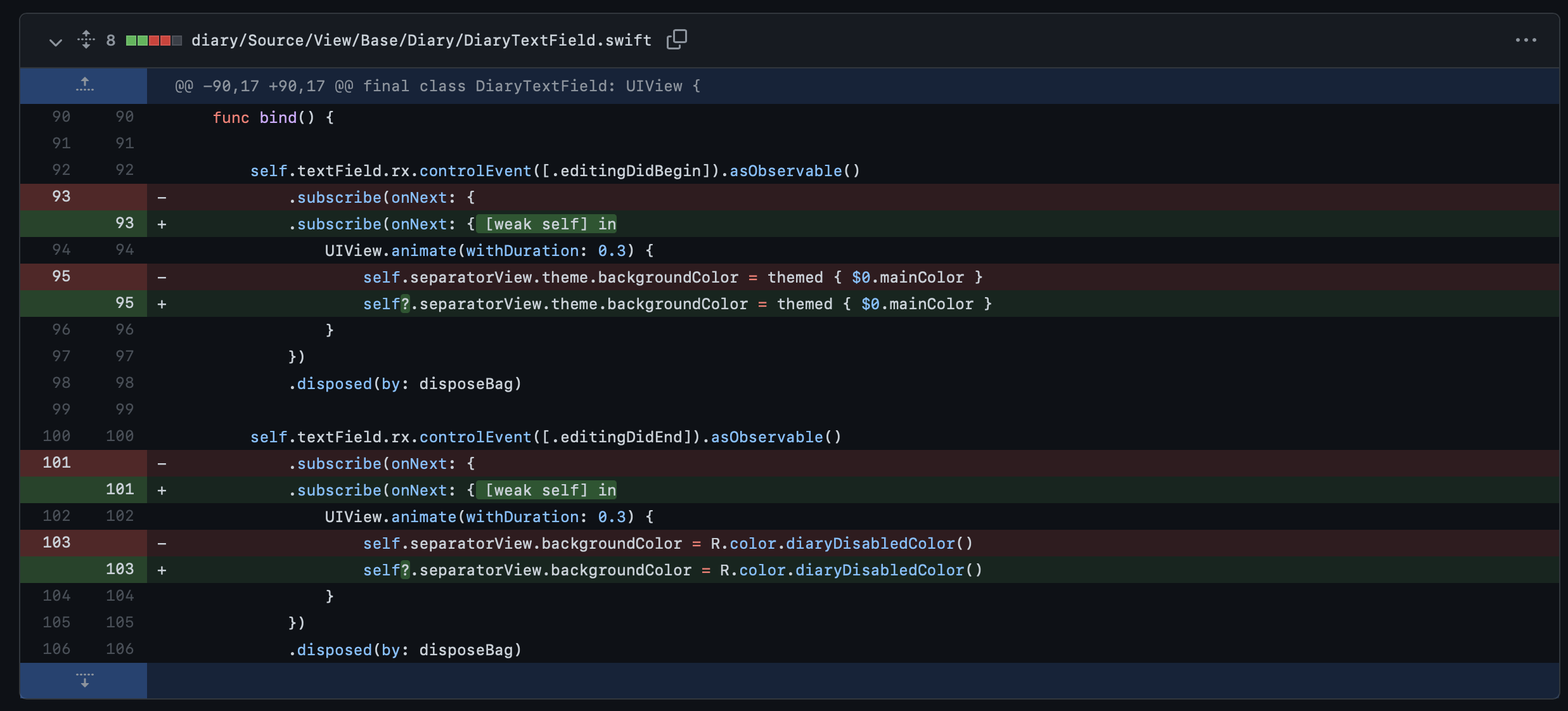Click the DiaryTextField.swift file path link

tap(421, 41)
